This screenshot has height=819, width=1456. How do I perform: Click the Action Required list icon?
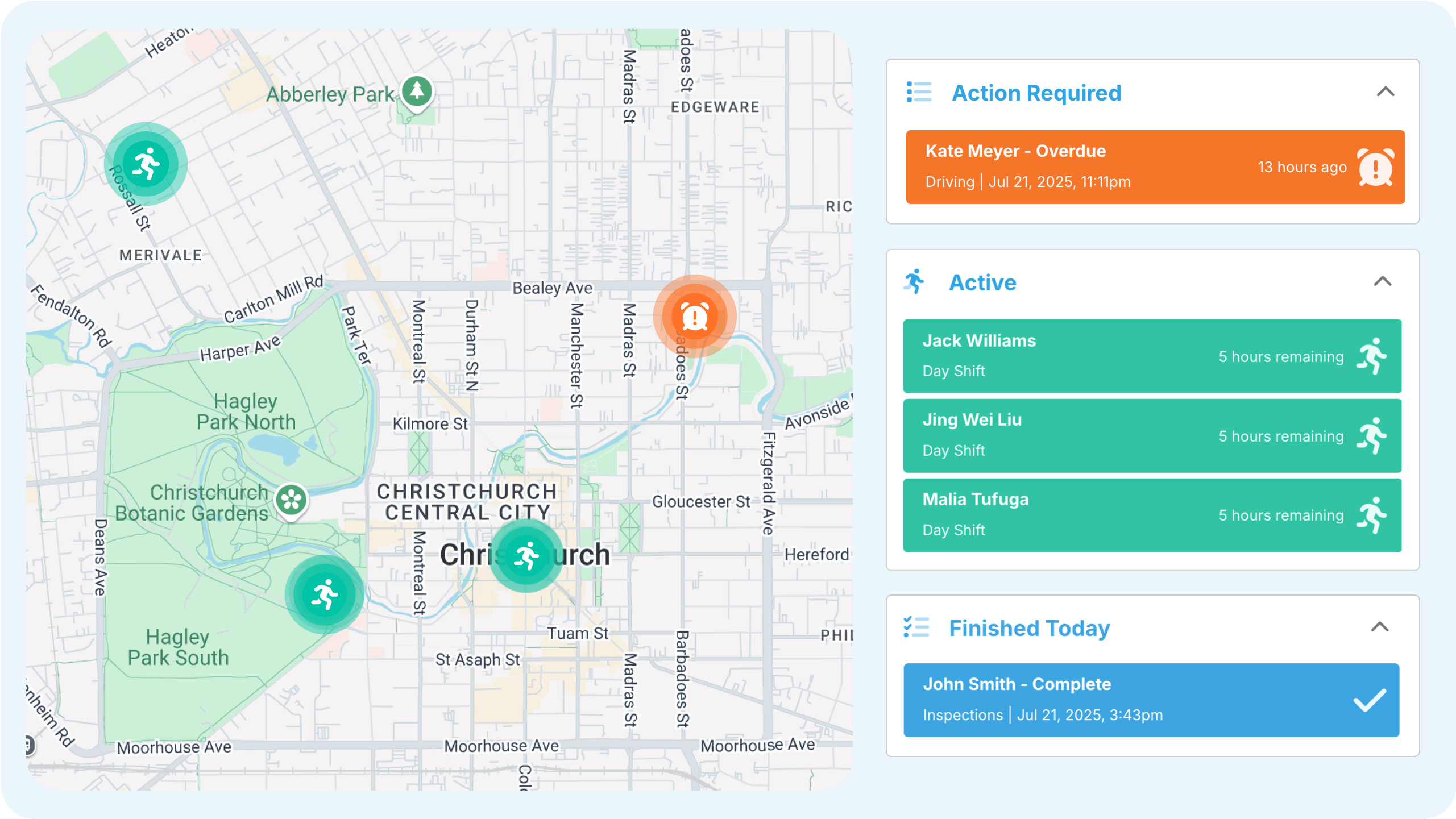919,92
